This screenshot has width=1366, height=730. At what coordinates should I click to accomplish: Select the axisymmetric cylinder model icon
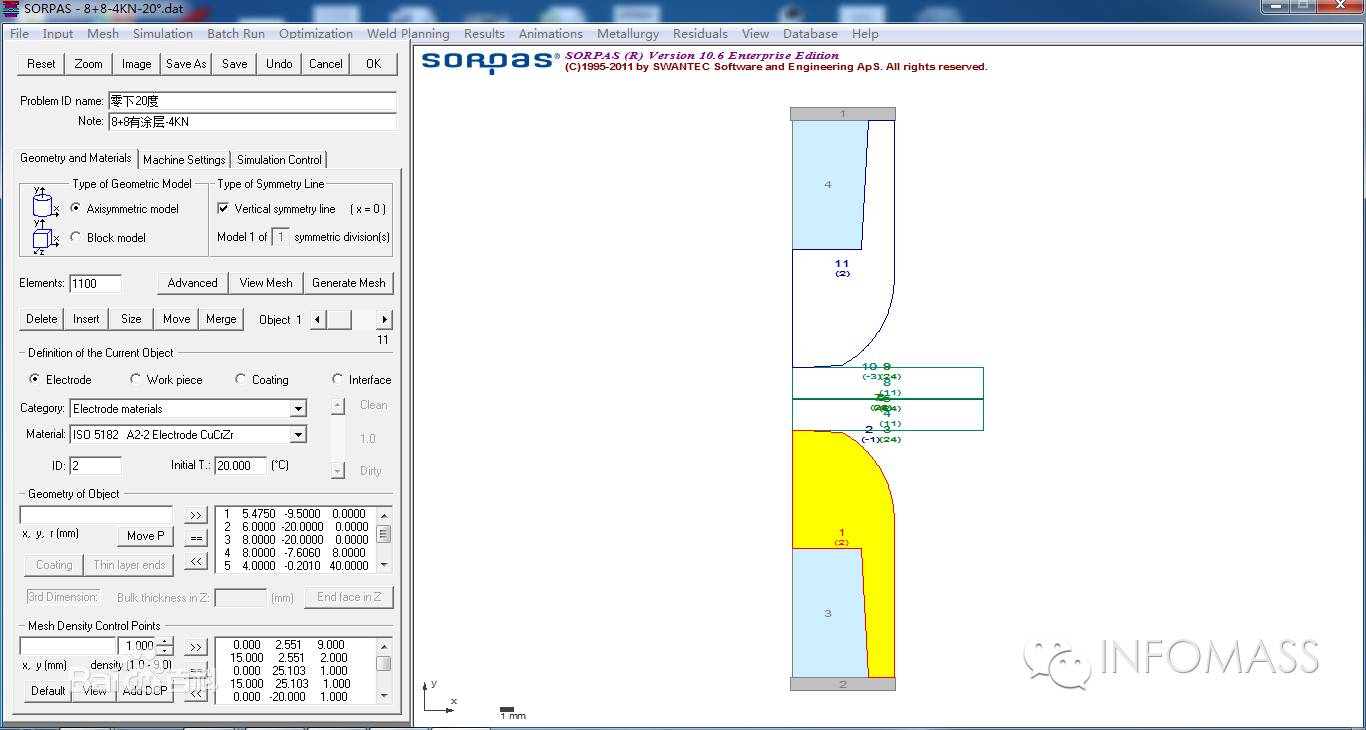coord(43,204)
